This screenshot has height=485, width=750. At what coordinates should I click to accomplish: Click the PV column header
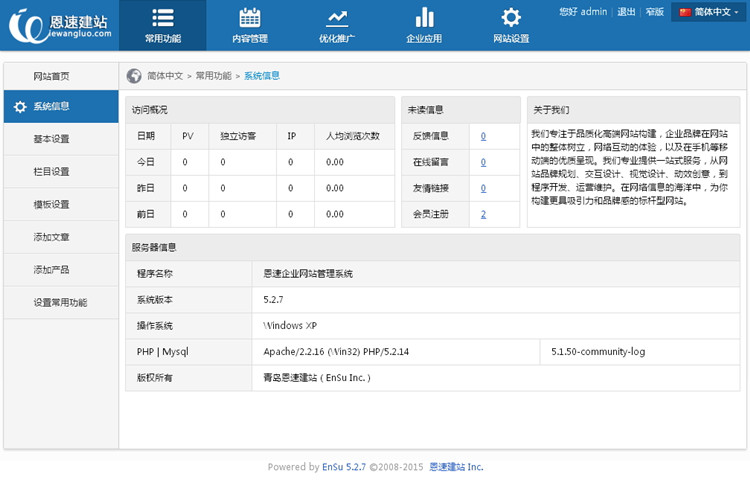(188, 136)
